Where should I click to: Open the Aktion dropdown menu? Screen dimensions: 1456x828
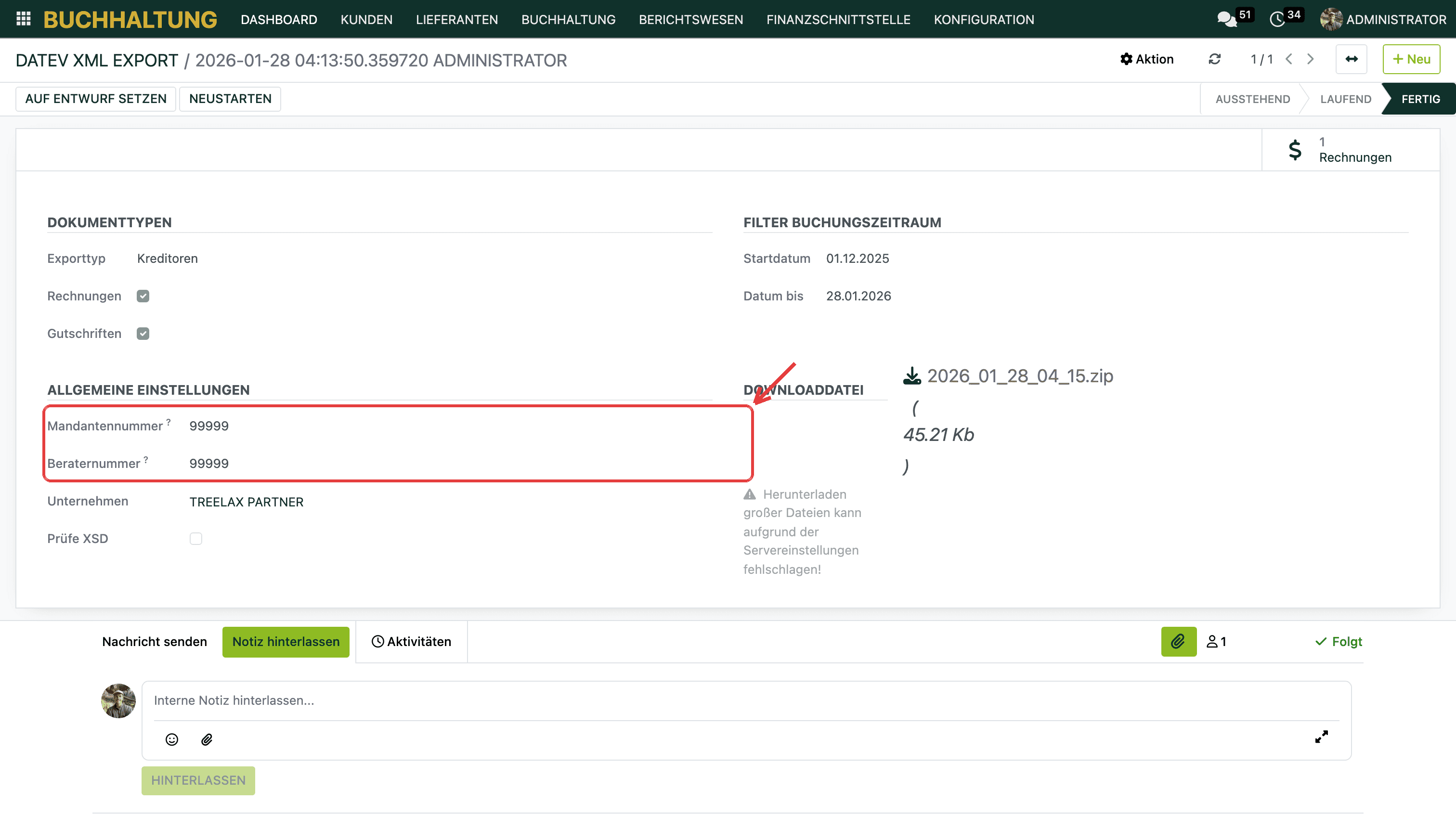(1146, 59)
